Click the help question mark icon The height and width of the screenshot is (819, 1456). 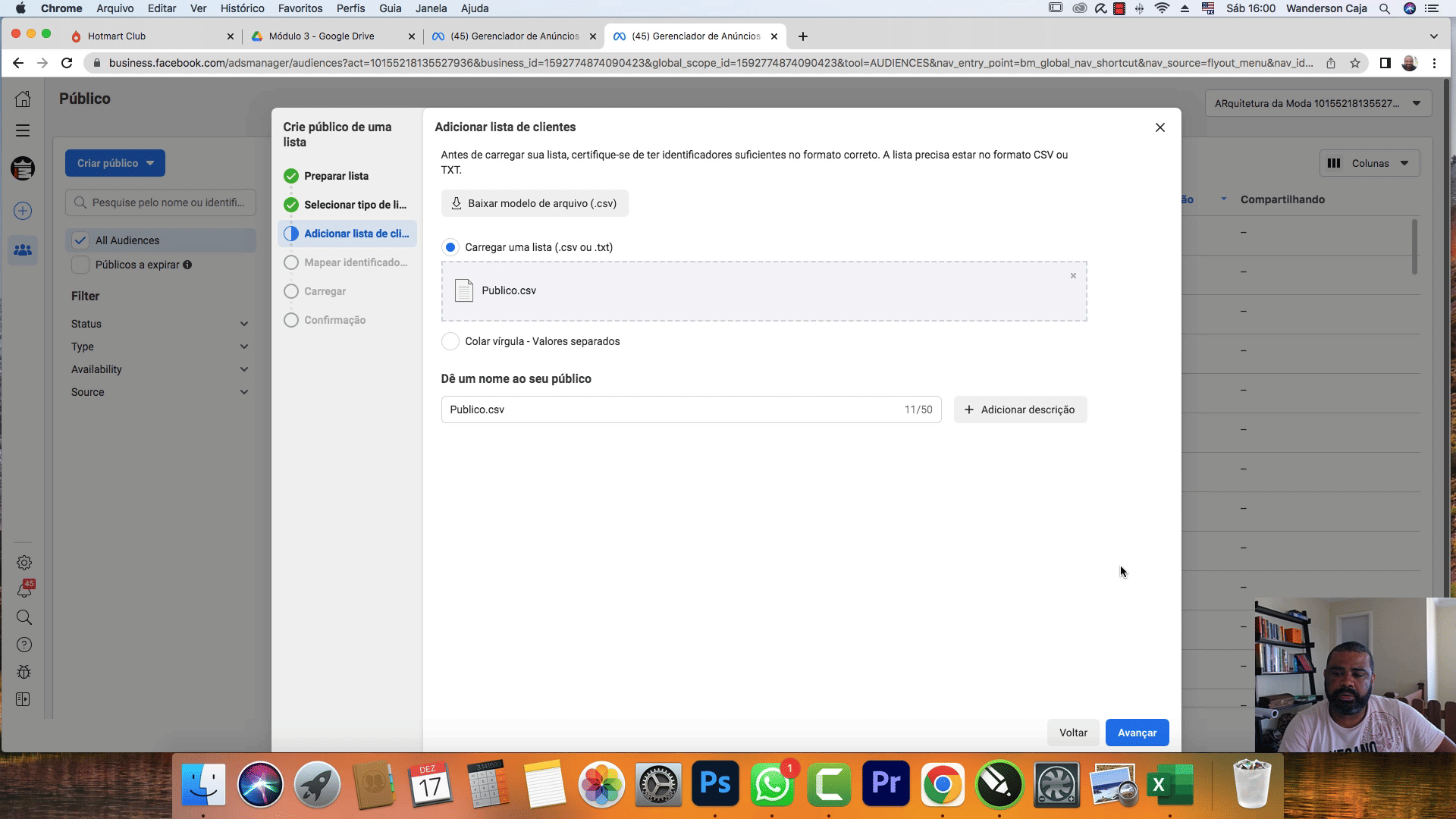pos(24,645)
